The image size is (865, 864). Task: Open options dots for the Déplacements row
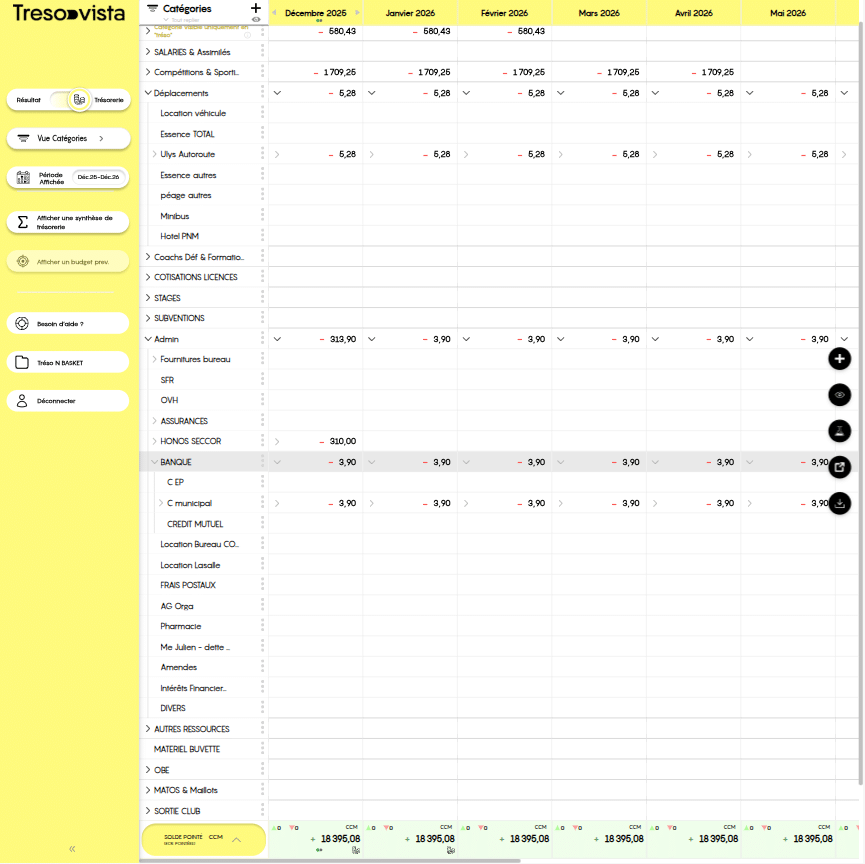[262, 93]
